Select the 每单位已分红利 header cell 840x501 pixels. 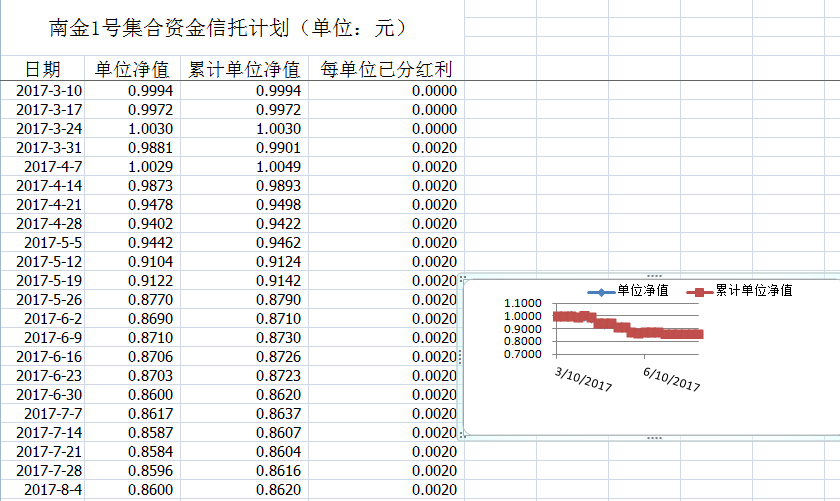click(x=385, y=69)
